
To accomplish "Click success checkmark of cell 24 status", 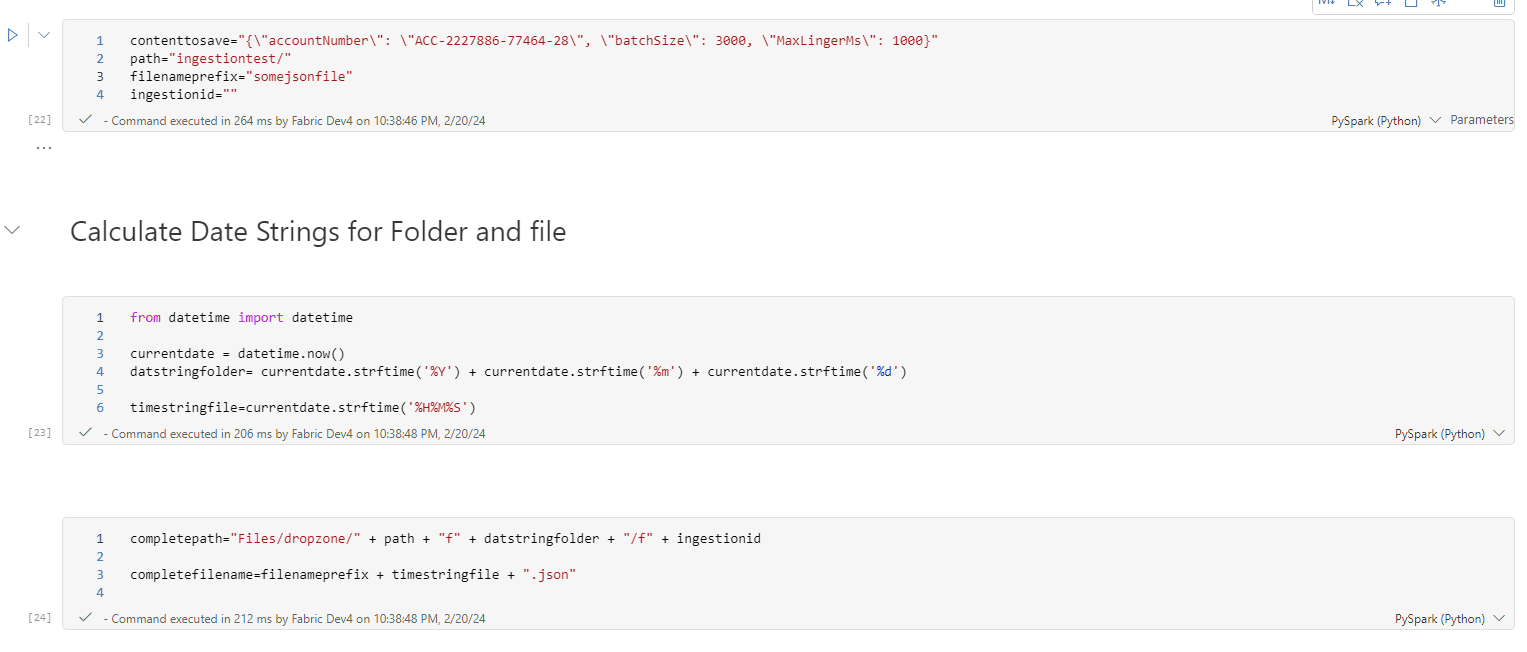I will click(85, 618).
